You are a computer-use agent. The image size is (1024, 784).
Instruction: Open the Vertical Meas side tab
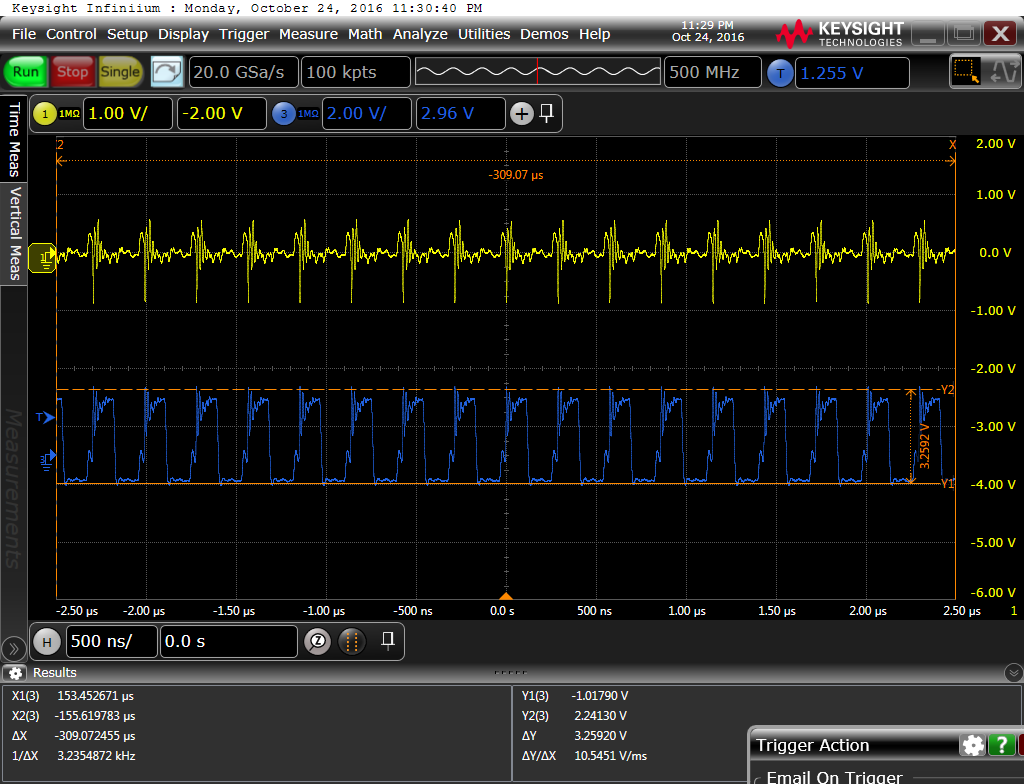[14, 233]
